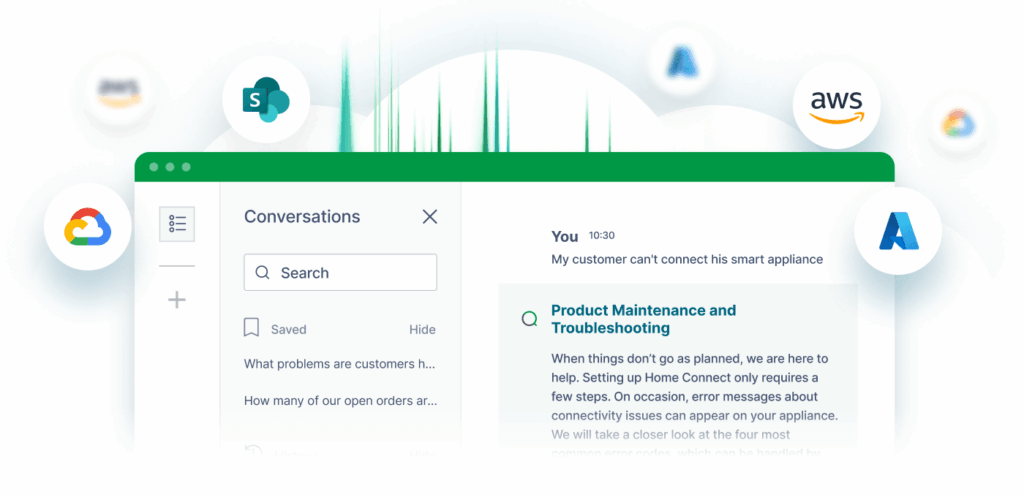The image size is (1024, 497).
Task: Click the large Azure logo bubble
Action: click(x=898, y=231)
